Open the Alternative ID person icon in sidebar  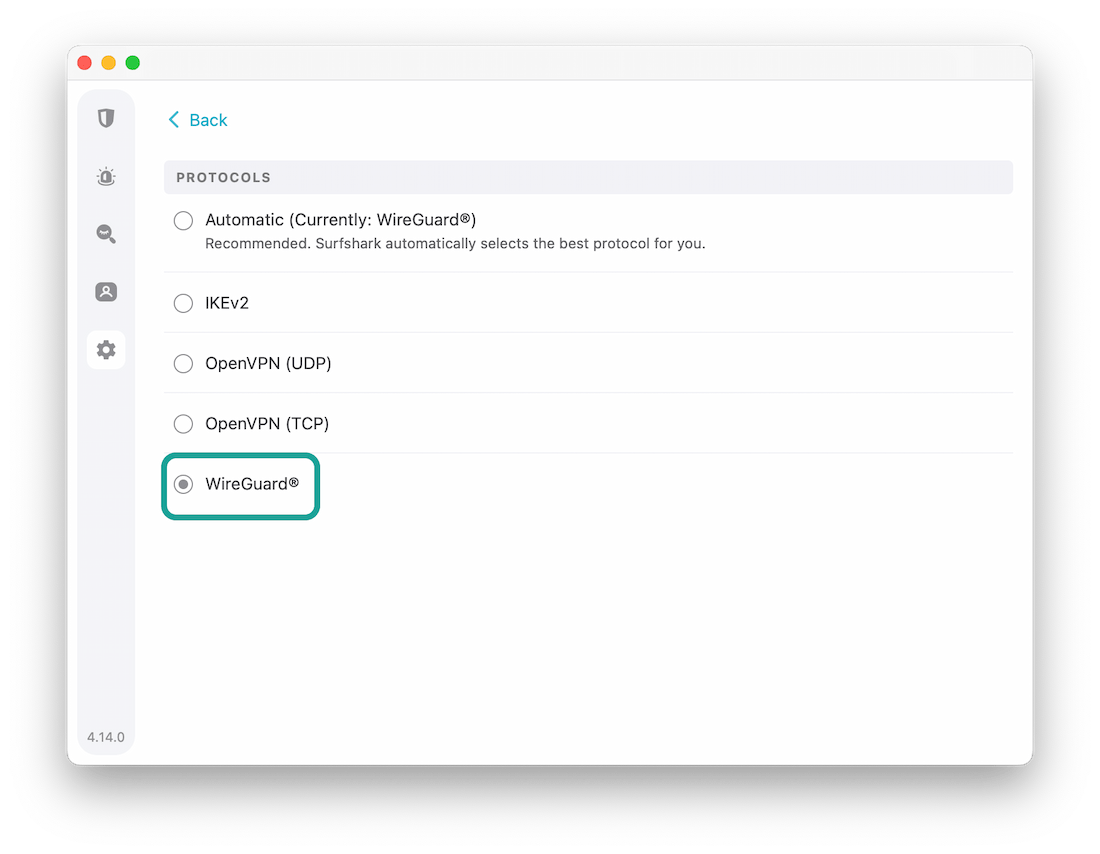(x=106, y=291)
